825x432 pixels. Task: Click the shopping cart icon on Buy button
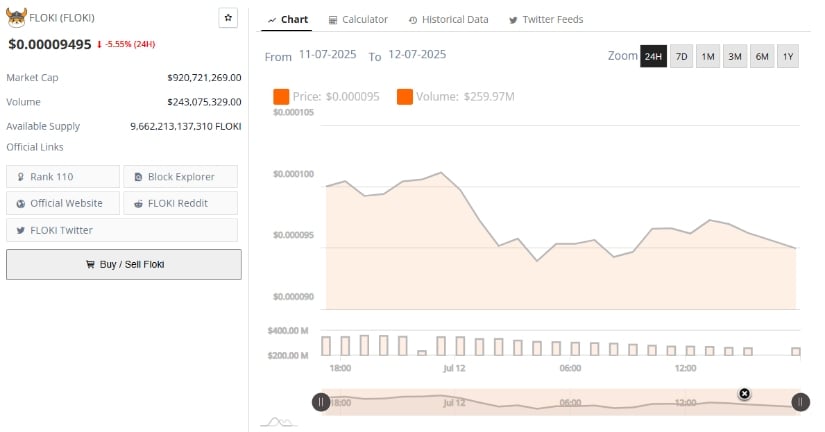[90, 264]
